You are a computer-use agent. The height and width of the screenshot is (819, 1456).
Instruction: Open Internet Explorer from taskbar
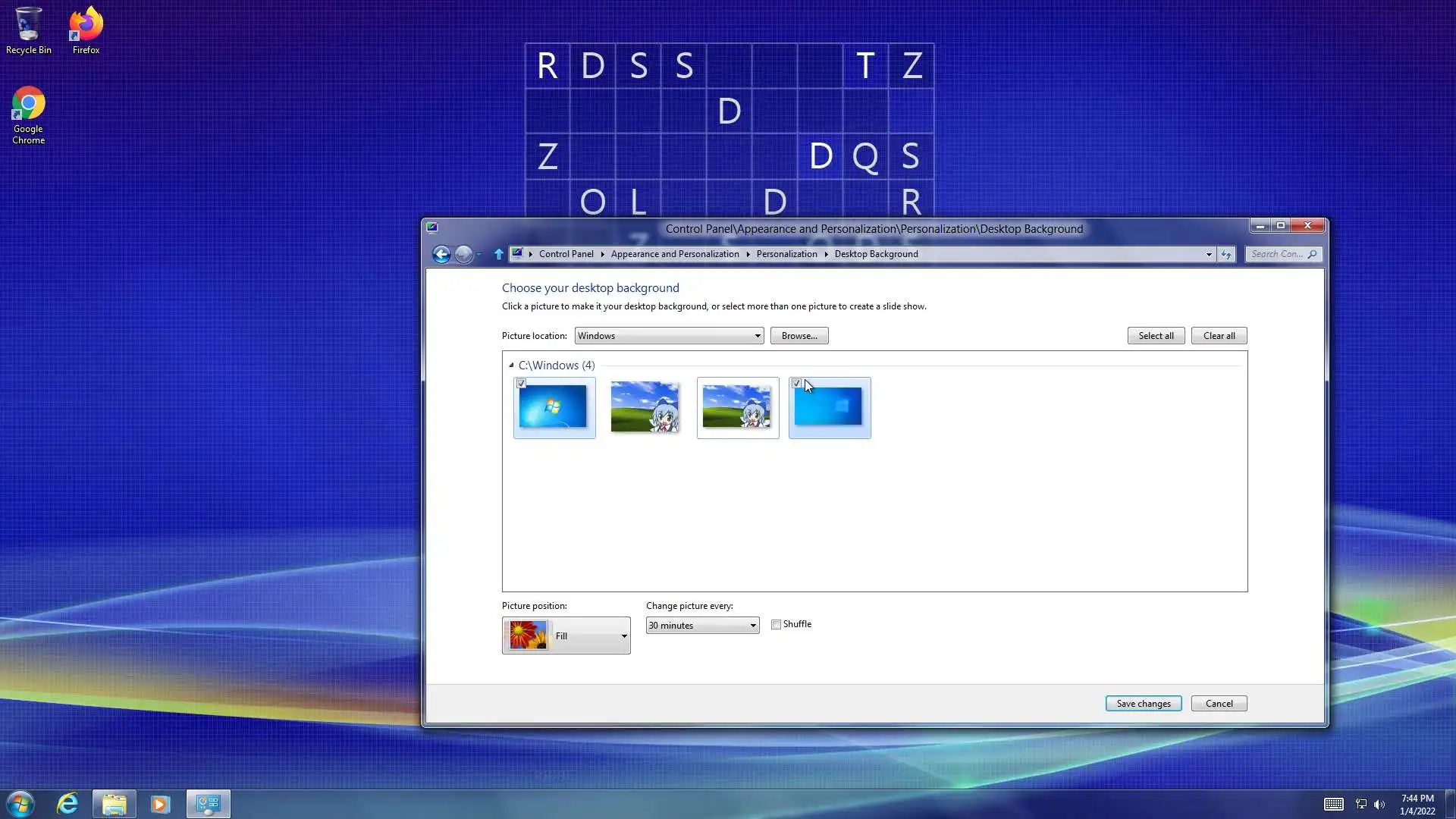pos(67,803)
